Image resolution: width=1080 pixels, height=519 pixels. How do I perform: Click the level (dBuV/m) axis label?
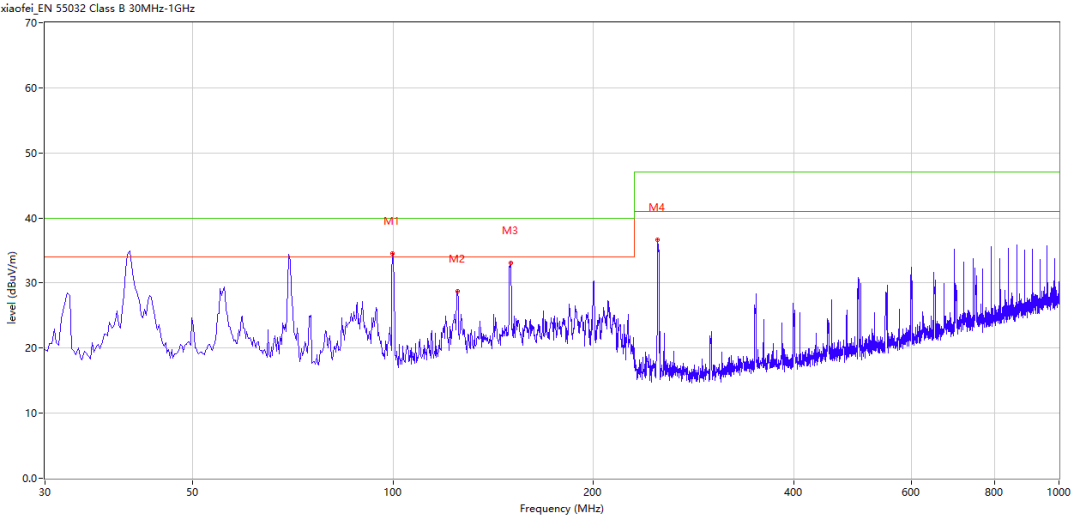[12, 290]
